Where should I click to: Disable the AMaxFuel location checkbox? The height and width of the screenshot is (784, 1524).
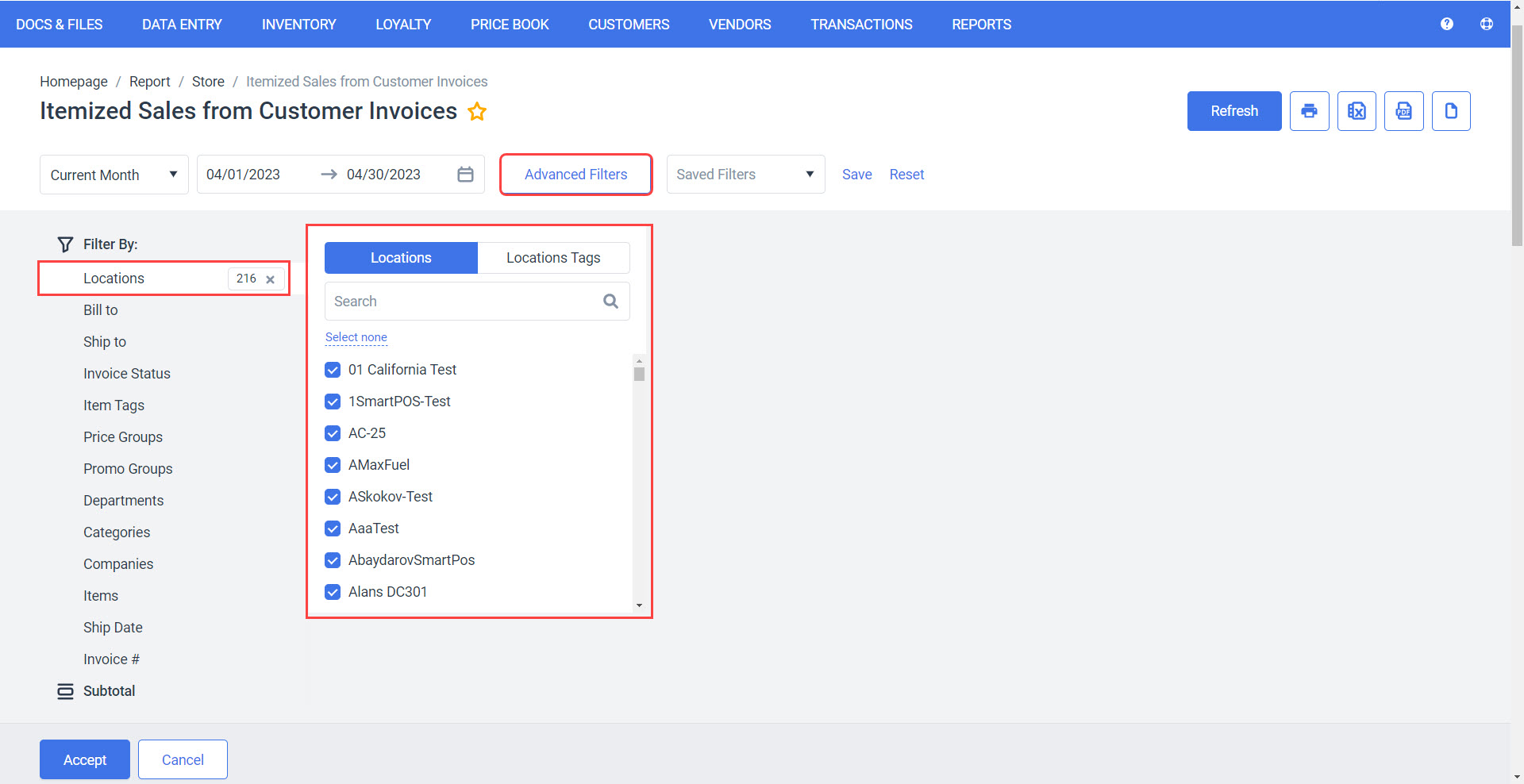tap(333, 465)
